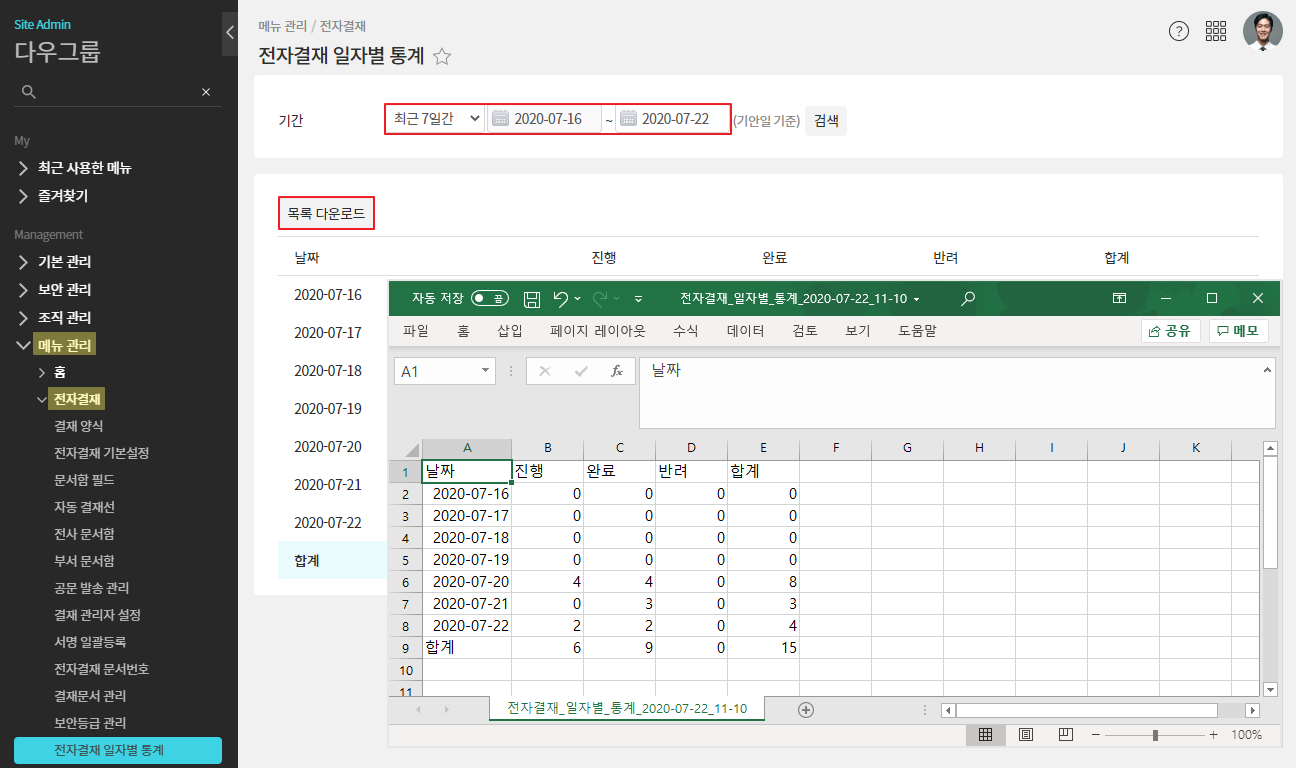This screenshot has width=1296, height=768.
Task: Open the Excel Name Box dropdown
Action: 486,371
